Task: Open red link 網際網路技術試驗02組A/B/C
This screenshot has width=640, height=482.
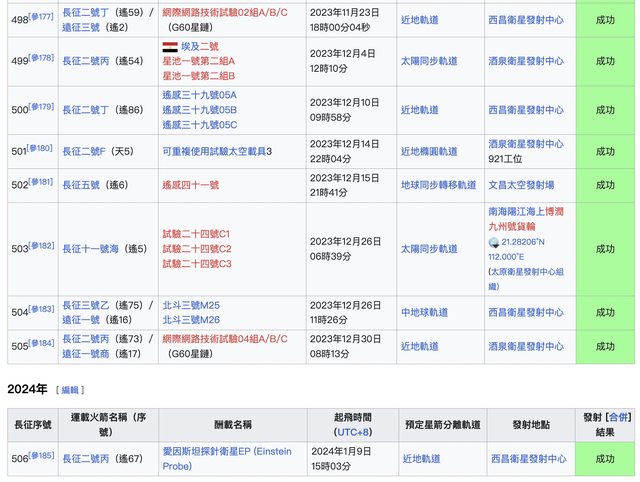Action: point(225,13)
